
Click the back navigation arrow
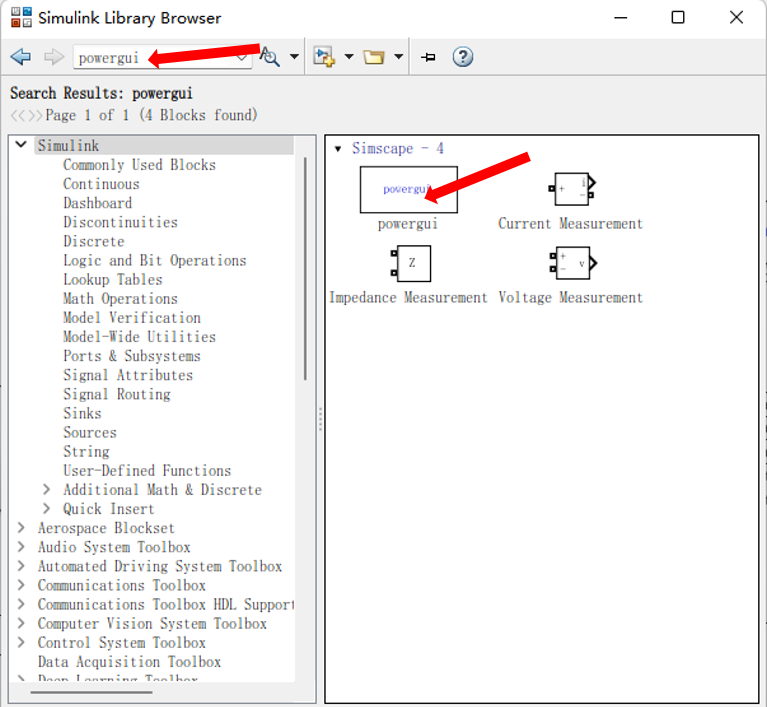coord(21,57)
